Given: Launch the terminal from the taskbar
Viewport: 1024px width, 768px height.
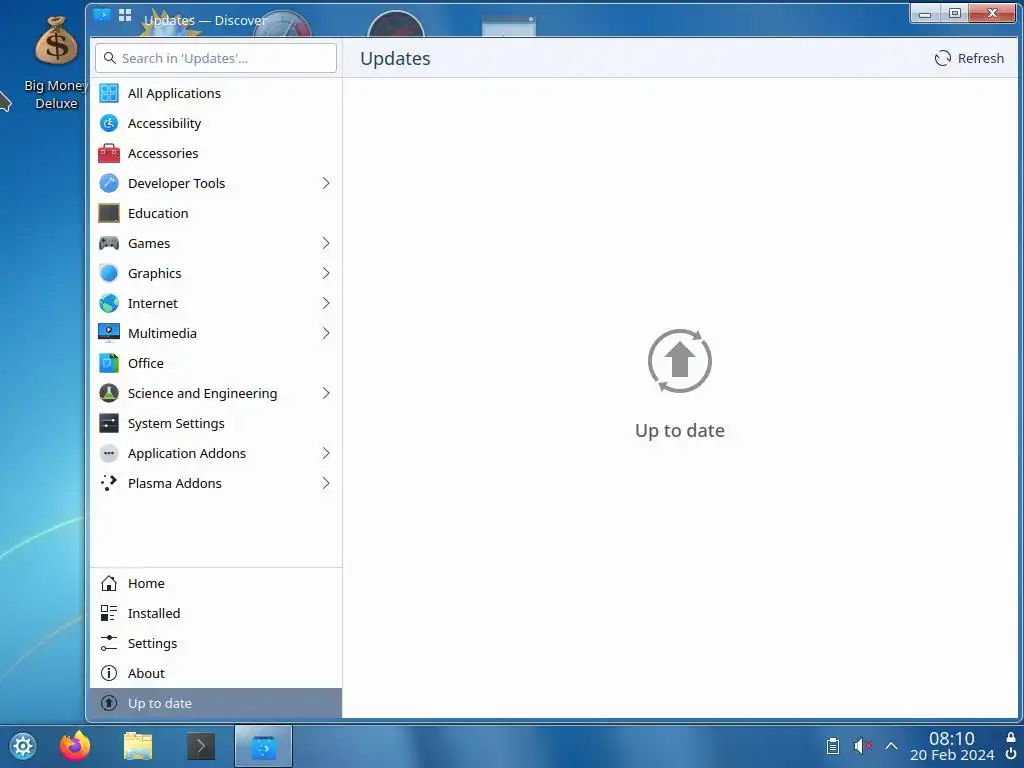Looking at the screenshot, I should (200, 746).
